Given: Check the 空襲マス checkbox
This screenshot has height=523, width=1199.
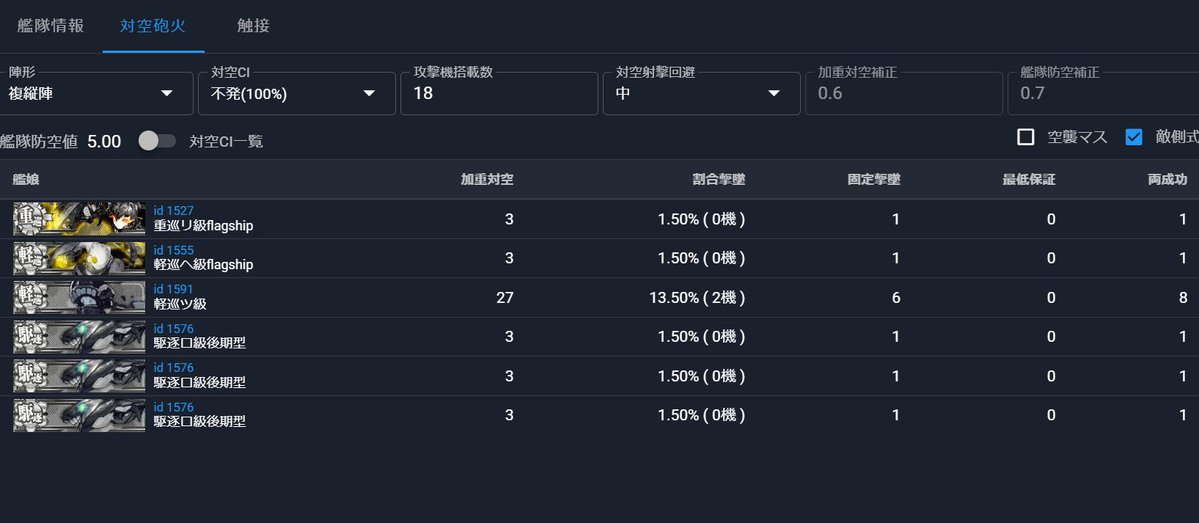Looking at the screenshot, I should [x=1025, y=137].
